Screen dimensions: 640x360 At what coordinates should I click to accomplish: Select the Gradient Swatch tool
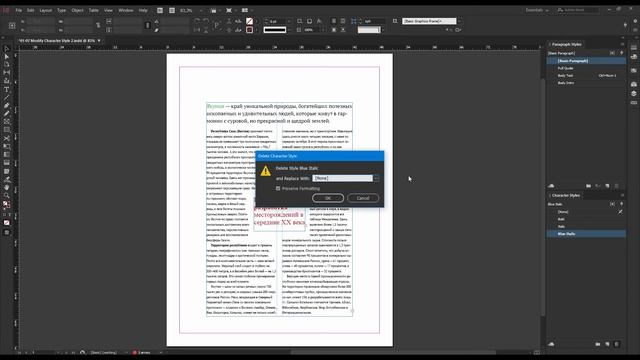pyautogui.click(x=7, y=155)
